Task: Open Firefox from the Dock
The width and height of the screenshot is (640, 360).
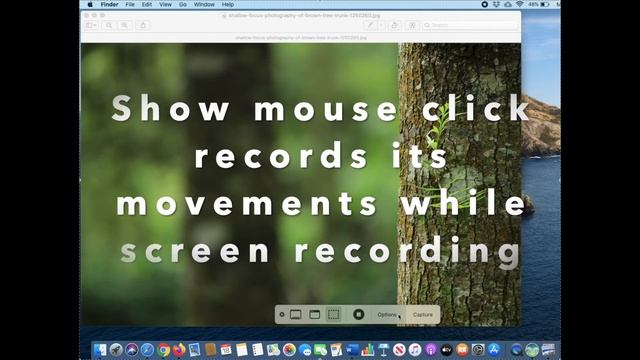Action: click(179, 350)
